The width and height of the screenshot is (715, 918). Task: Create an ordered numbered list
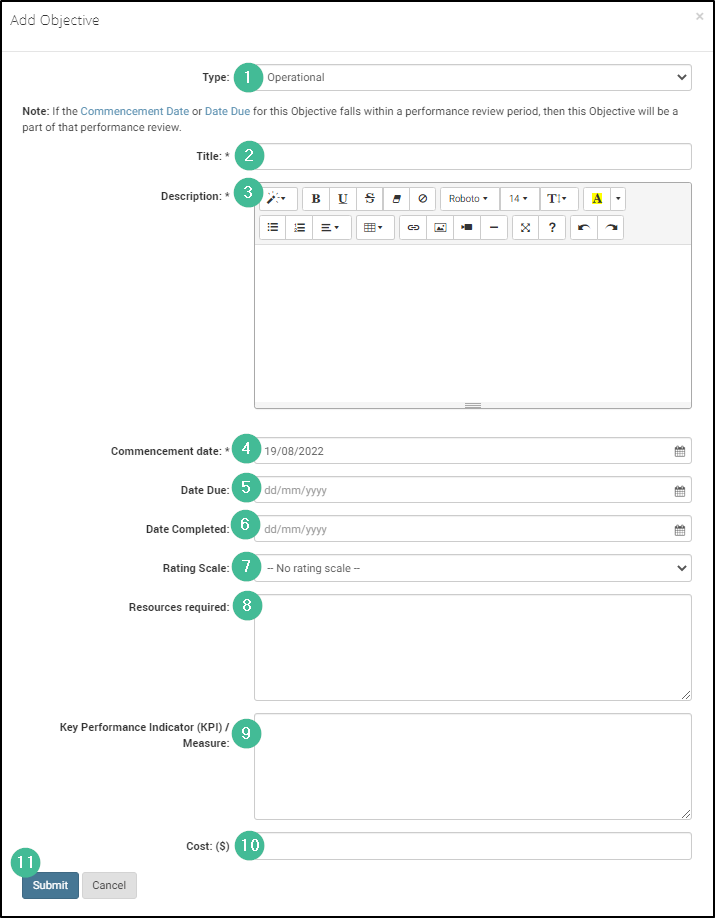point(299,228)
